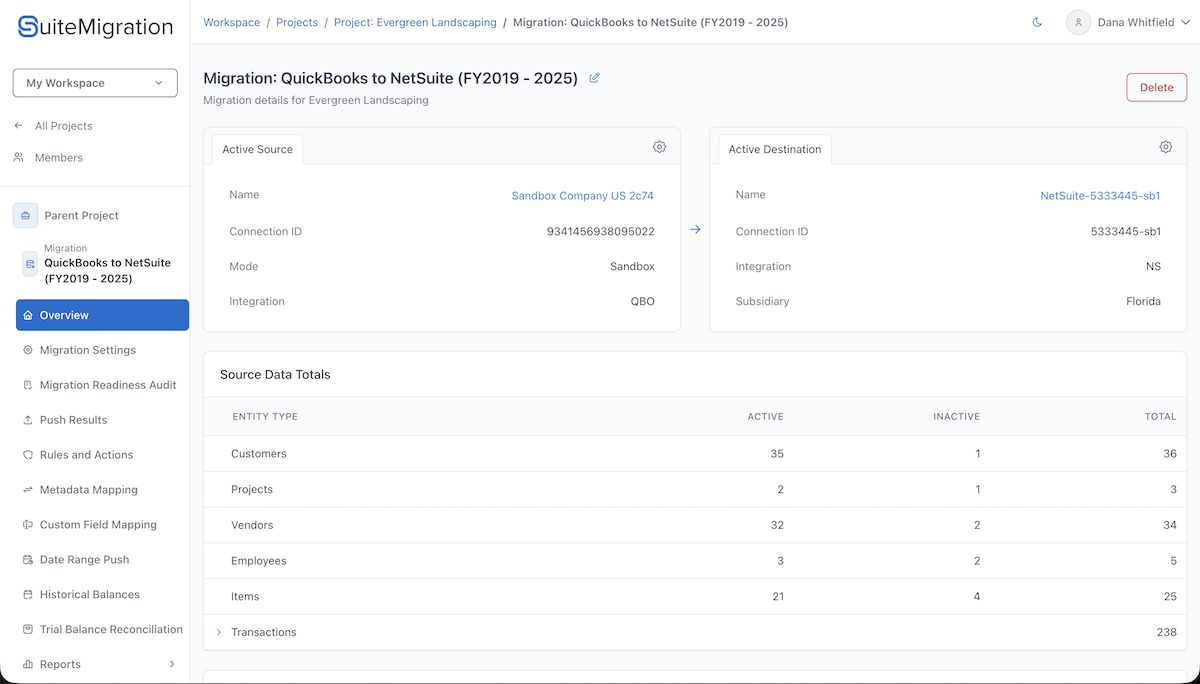The height and width of the screenshot is (684, 1200).
Task: Open Active Source settings gear
Action: (659, 147)
